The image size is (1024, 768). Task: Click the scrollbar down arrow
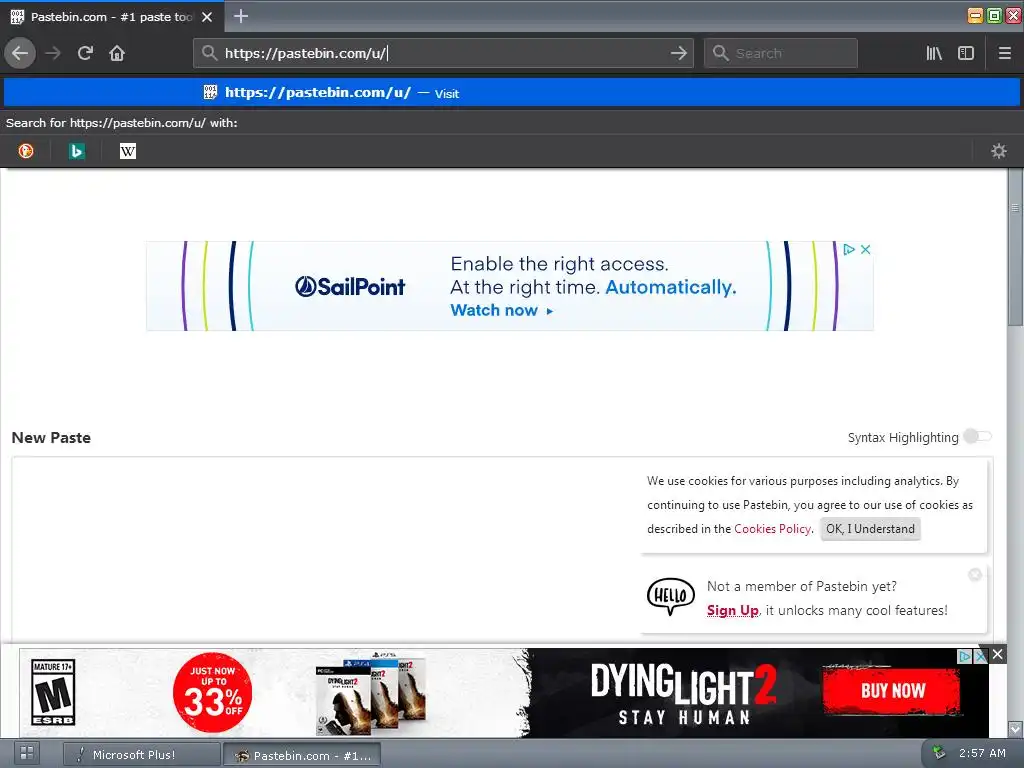1015,728
